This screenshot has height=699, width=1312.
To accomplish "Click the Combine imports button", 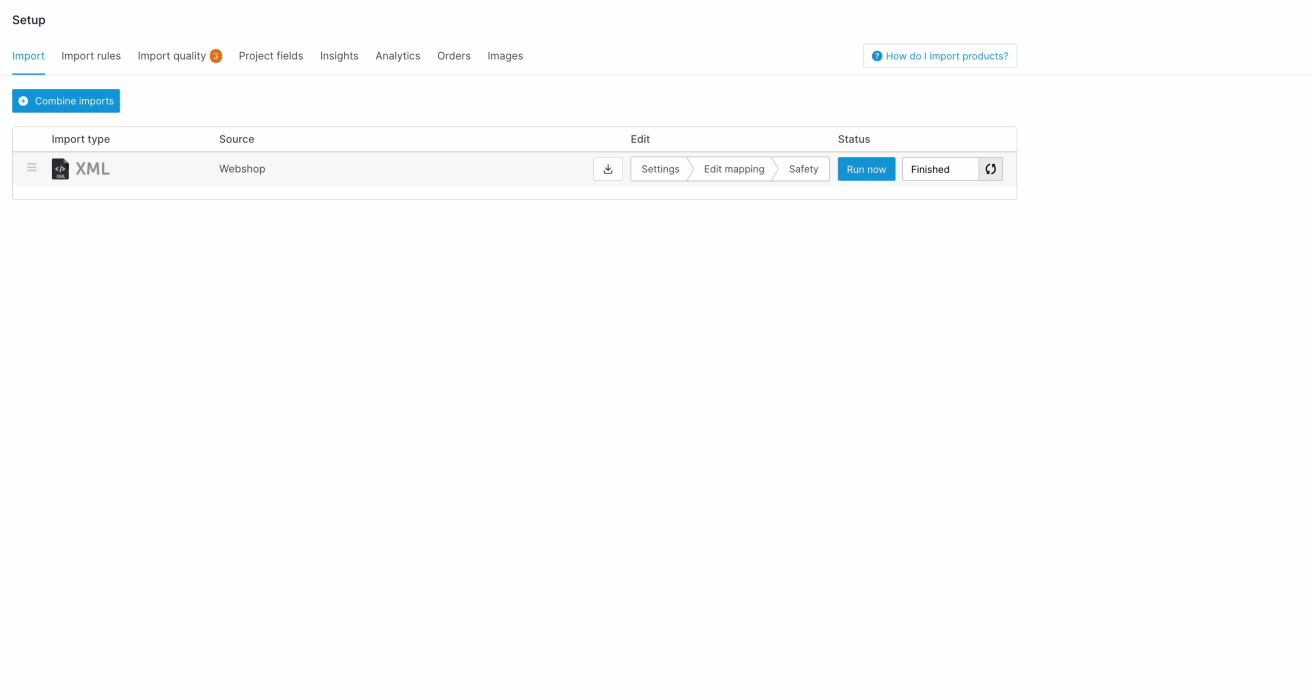I will (x=66, y=101).
